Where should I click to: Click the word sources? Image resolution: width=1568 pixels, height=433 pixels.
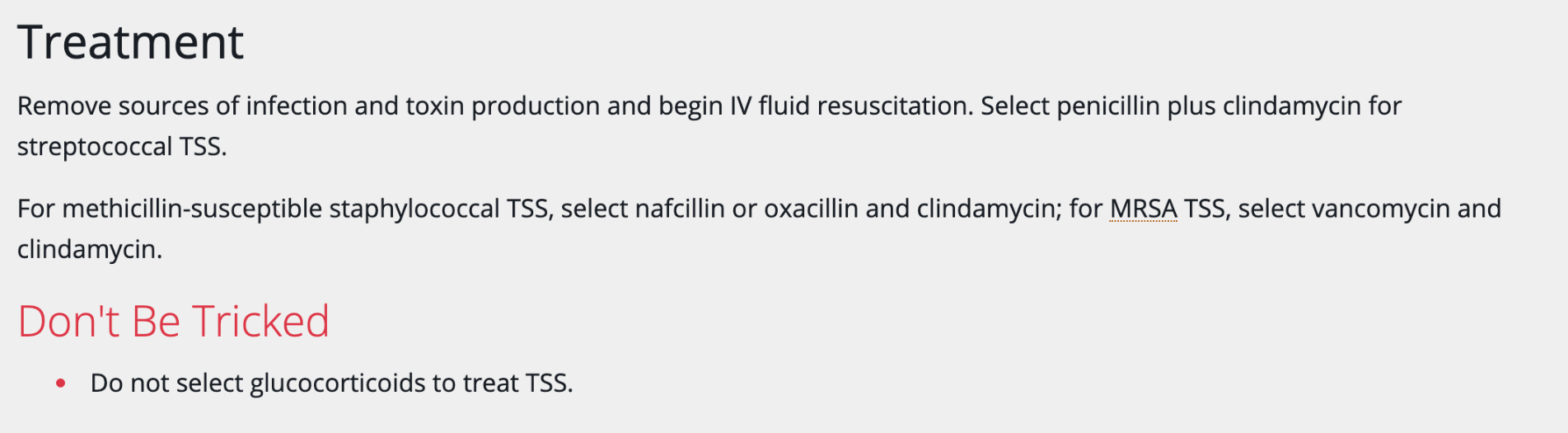pyautogui.click(x=164, y=106)
